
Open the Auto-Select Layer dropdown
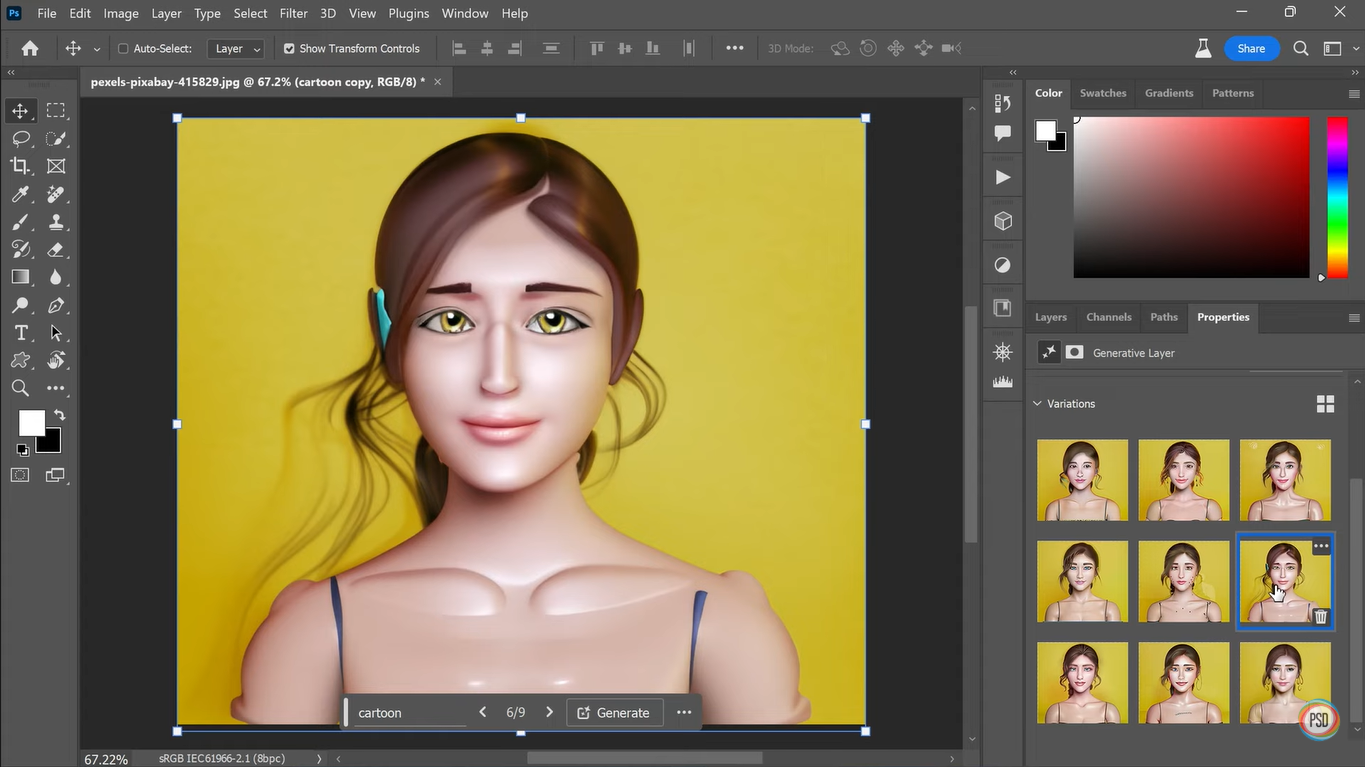point(235,47)
